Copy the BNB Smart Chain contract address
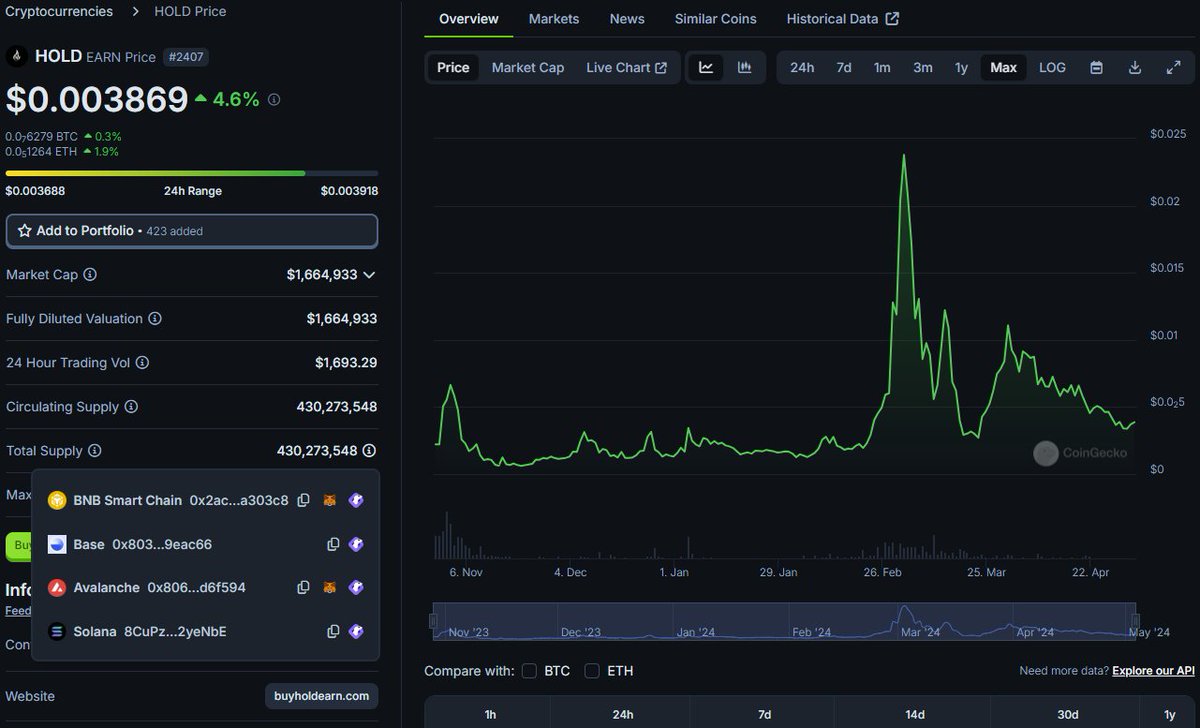1200x728 pixels. click(303, 500)
